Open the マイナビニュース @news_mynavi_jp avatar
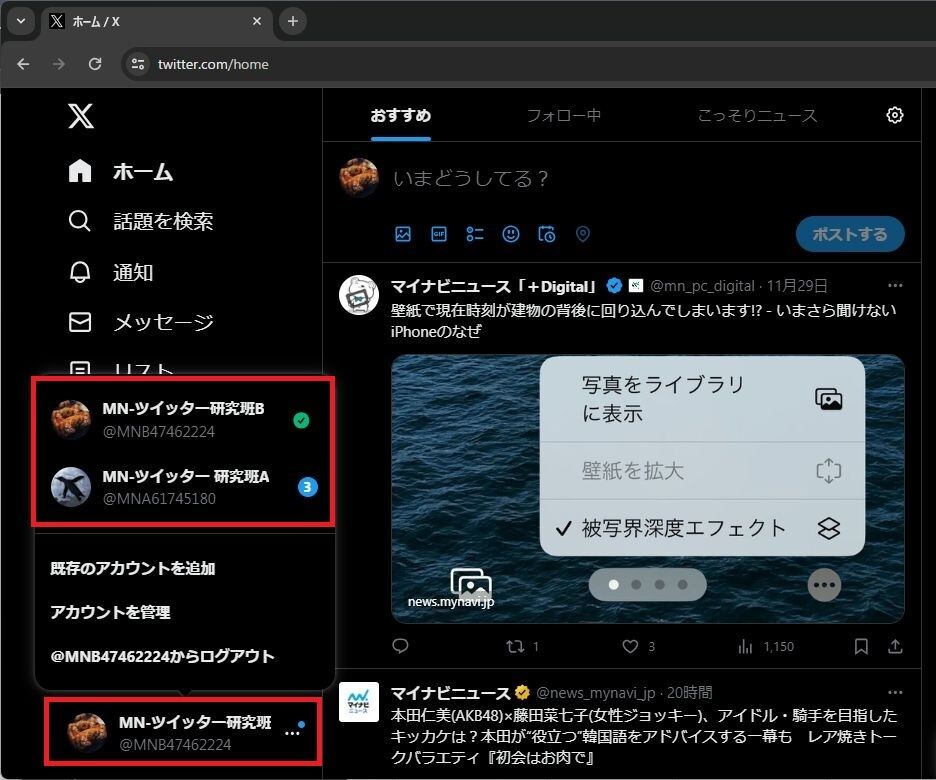Viewport: 936px width, 780px height. click(359, 702)
